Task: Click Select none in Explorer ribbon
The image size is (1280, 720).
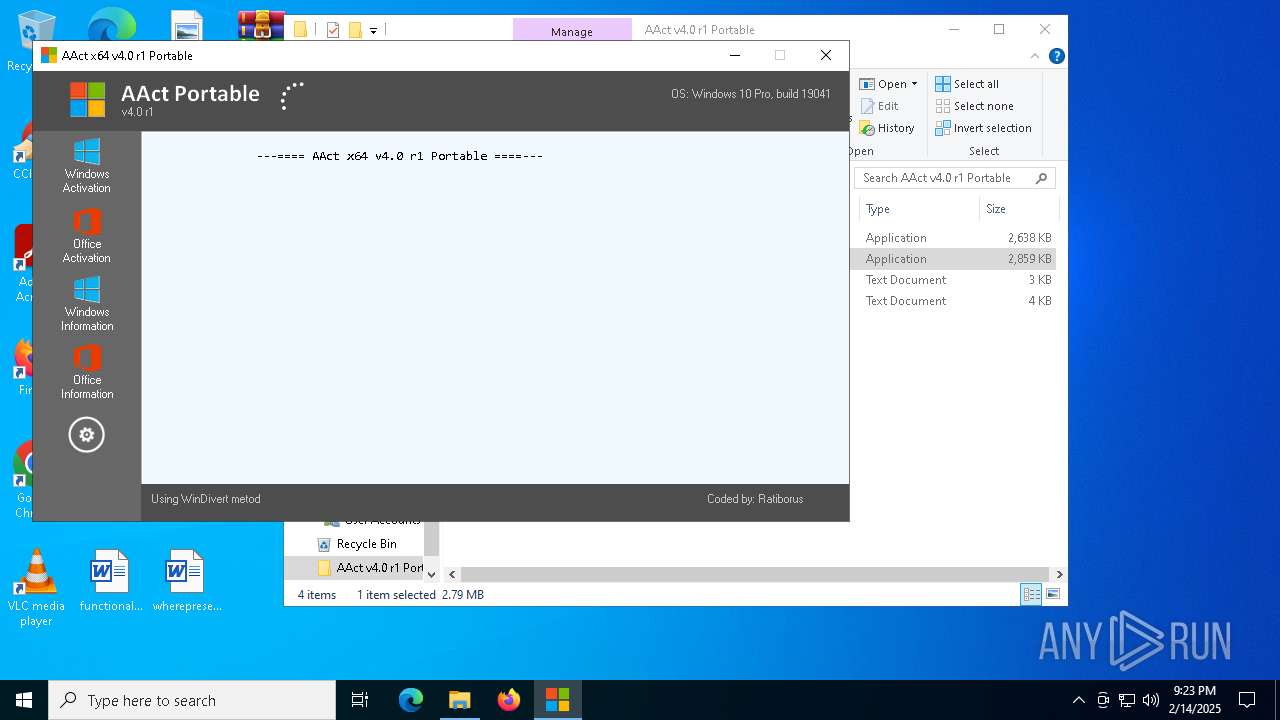Action: pyautogui.click(x=974, y=106)
